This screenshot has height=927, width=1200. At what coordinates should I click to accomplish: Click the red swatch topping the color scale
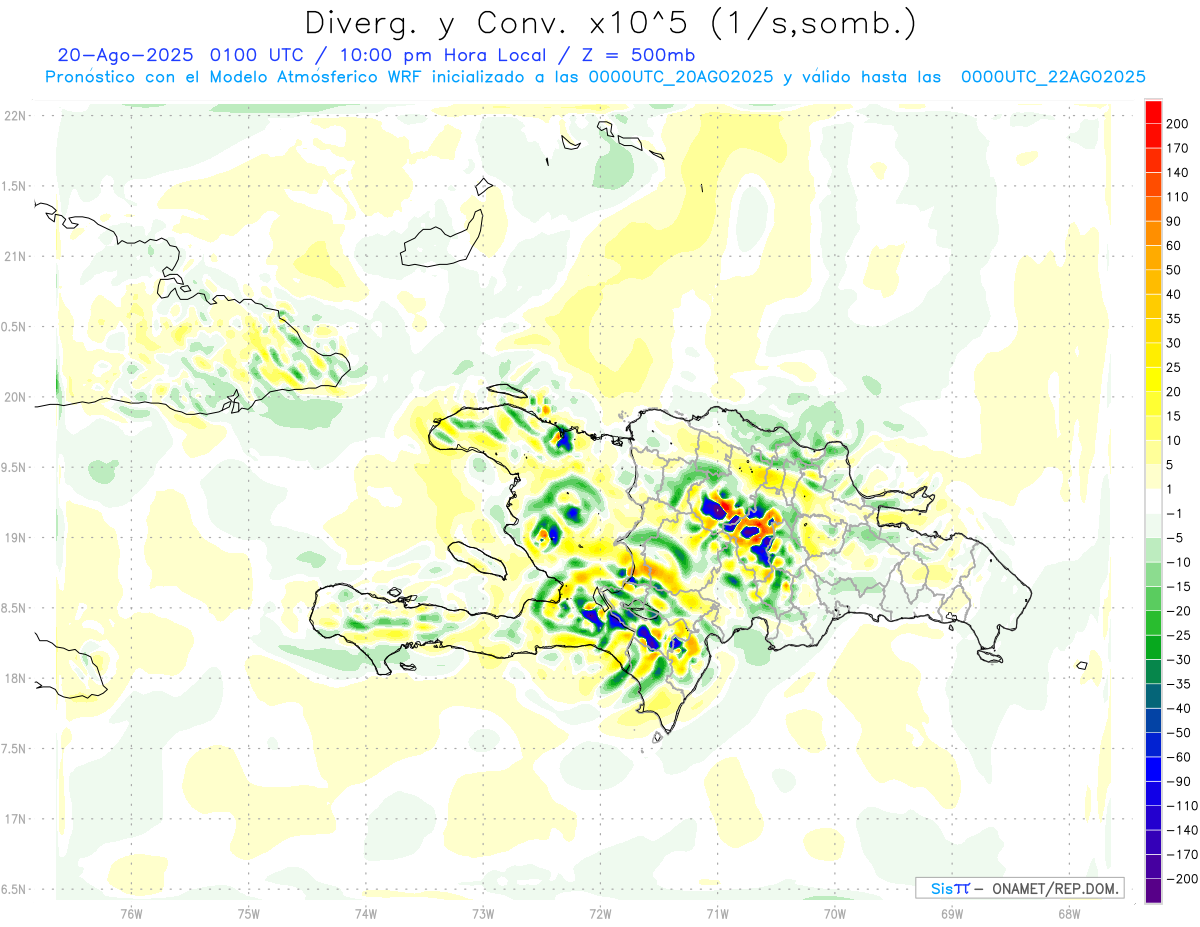[1154, 112]
